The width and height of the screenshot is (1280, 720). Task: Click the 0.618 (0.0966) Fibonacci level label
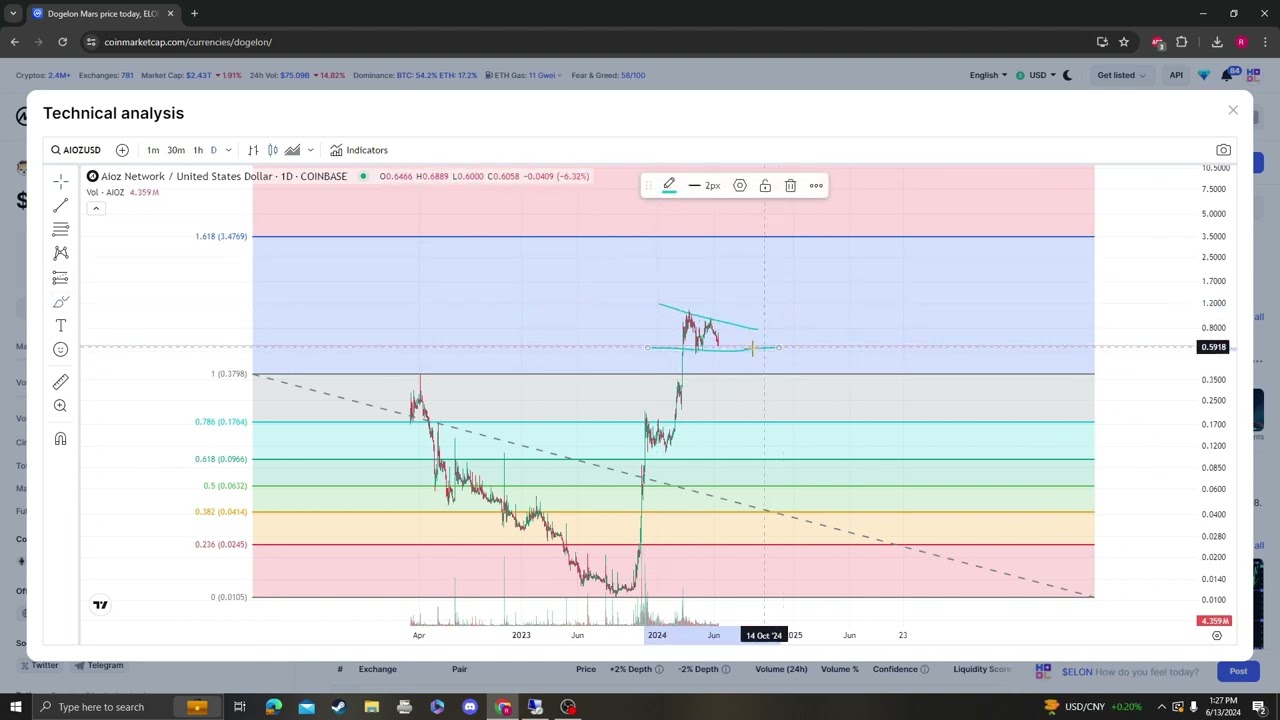[x=221, y=459]
